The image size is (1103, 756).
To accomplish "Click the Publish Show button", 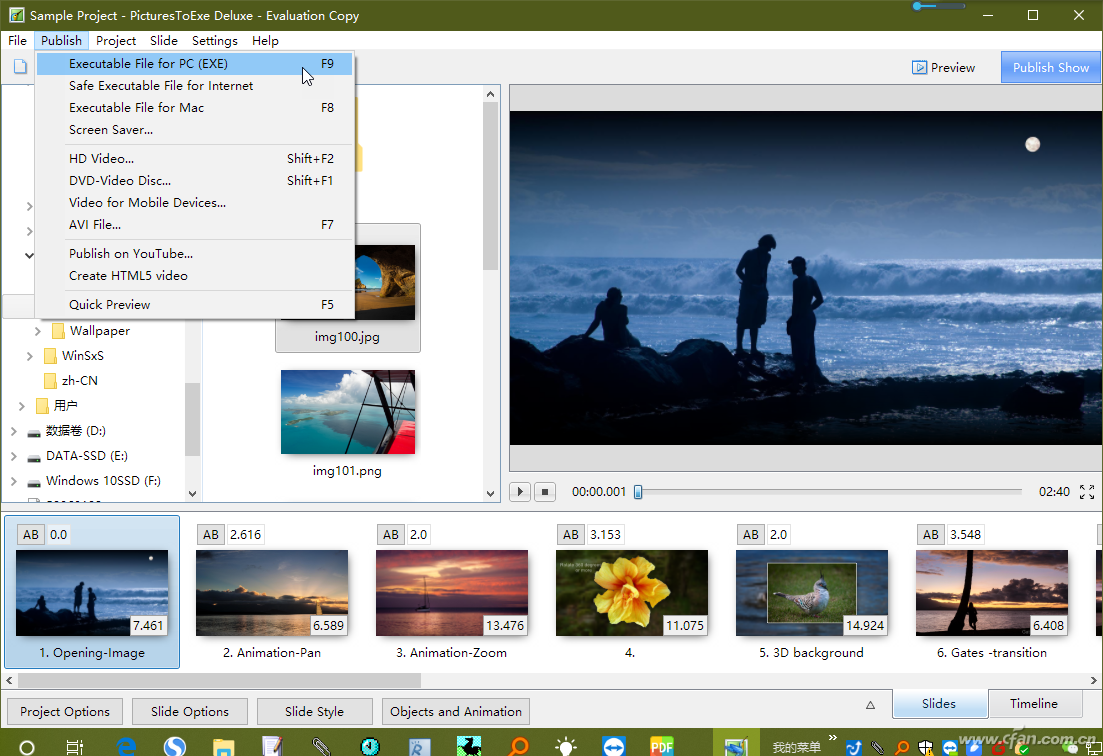I will (x=1050, y=67).
